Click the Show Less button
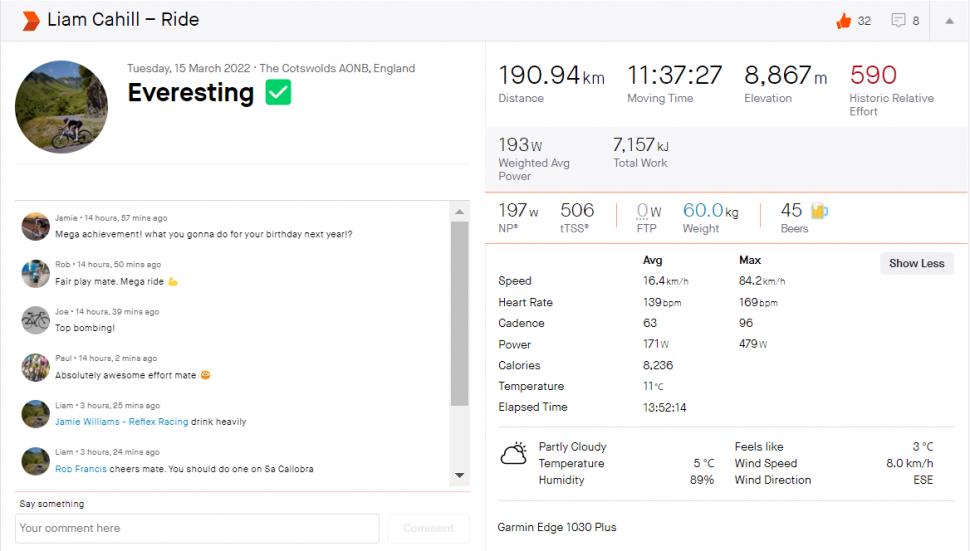The image size is (970, 551). click(x=916, y=263)
